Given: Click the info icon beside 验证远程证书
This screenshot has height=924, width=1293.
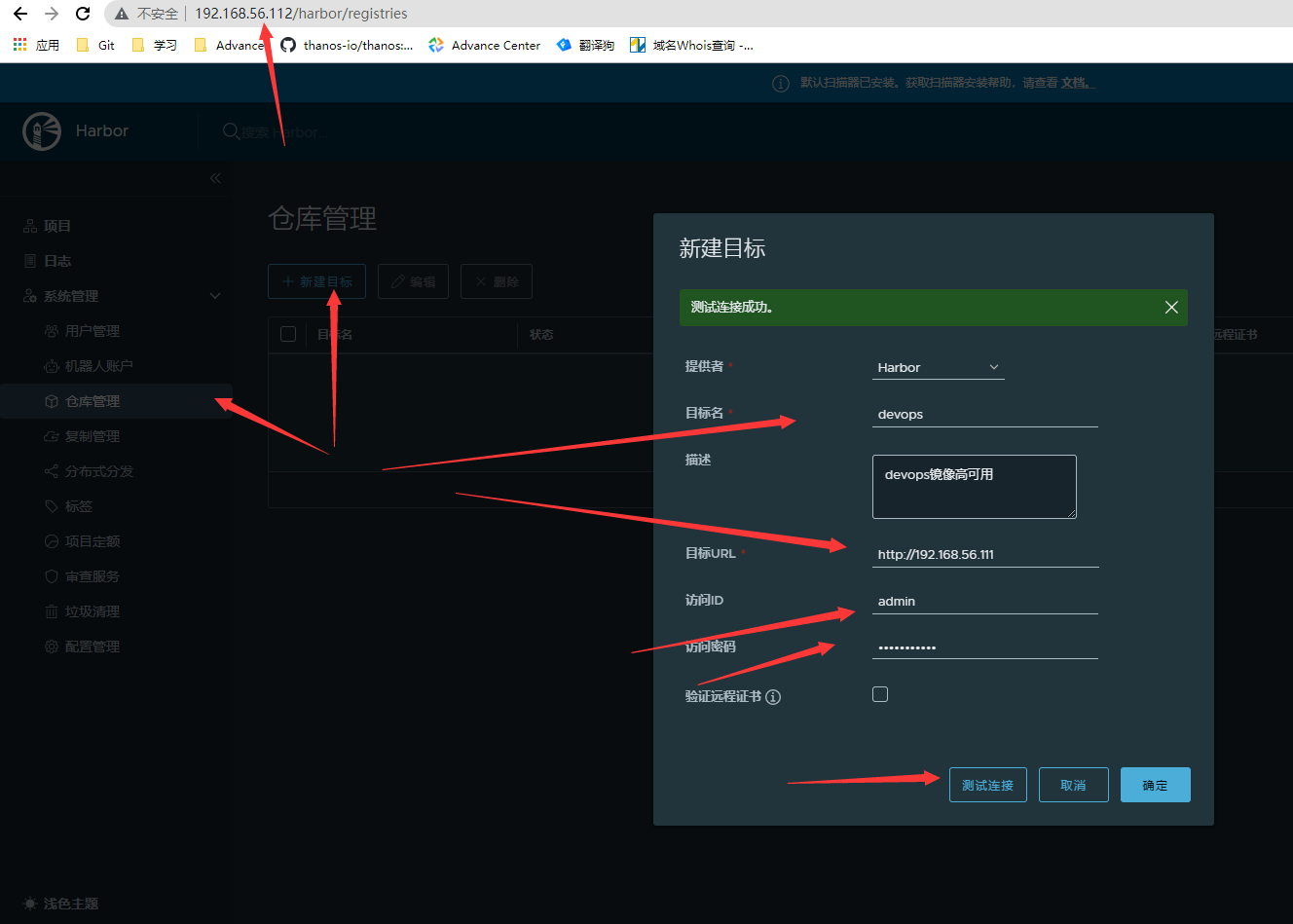Looking at the screenshot, I should click(773, 697).
